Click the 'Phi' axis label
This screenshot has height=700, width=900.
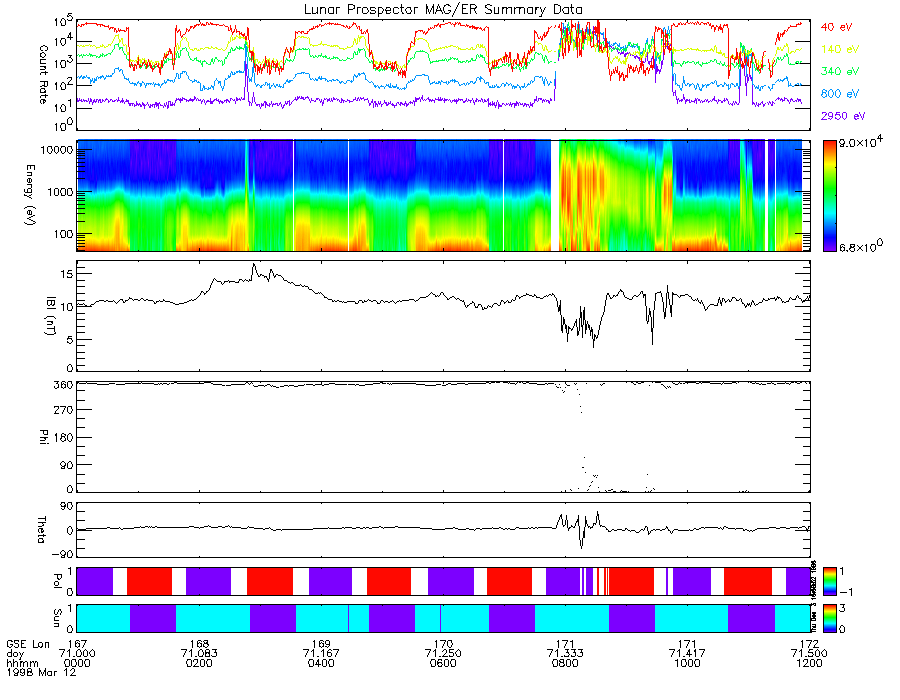pyautogui.click(x=43, y=436)
